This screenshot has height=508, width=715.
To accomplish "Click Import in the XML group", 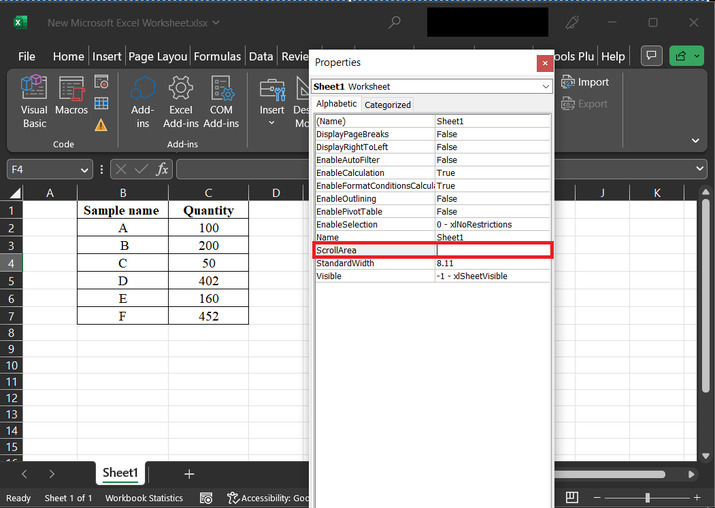I will coord(585,82).
